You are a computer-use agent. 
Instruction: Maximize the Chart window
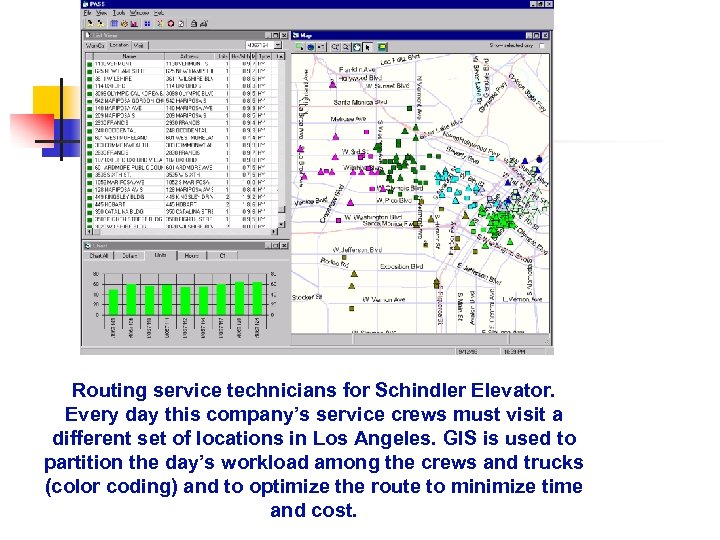click(x=276, y=246)
